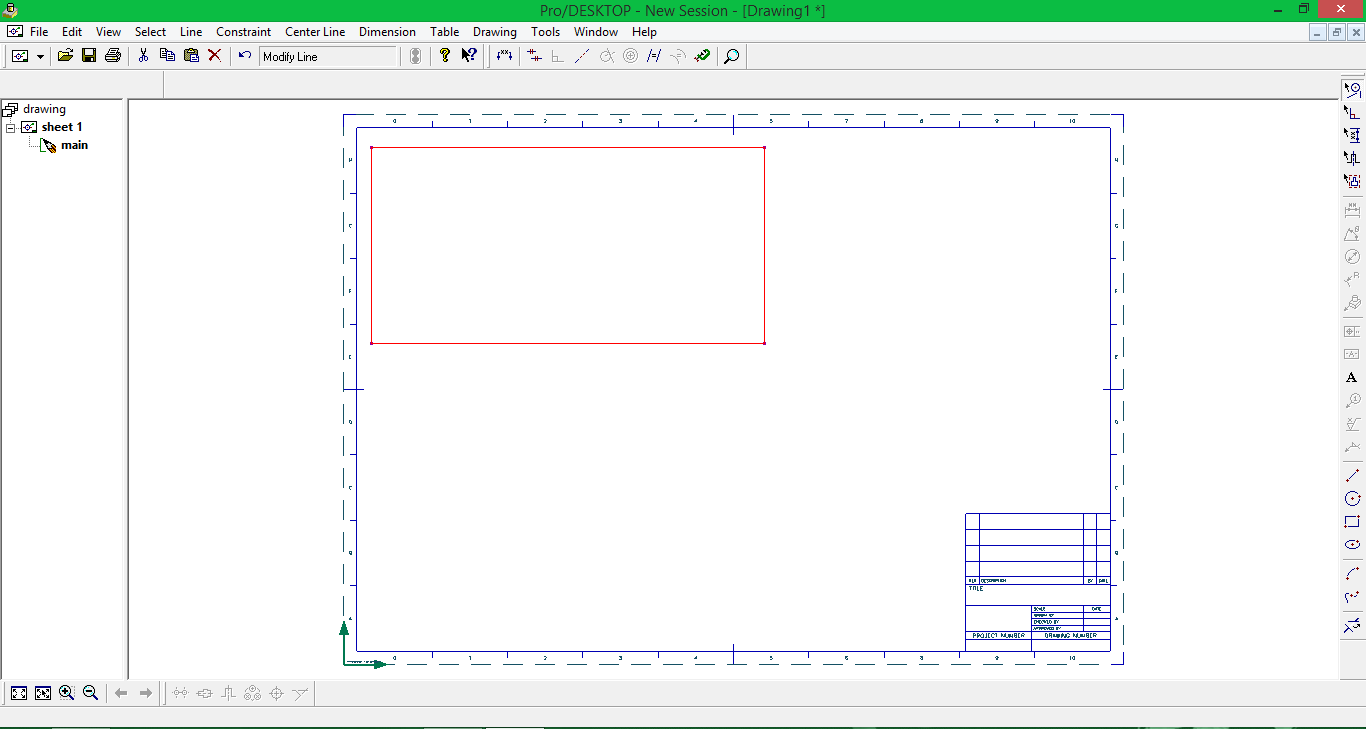This screenshot has height=729, width=1366.
Task: Select the main sketch tree item
Action: pyautogui.click(x=74, y=145)
